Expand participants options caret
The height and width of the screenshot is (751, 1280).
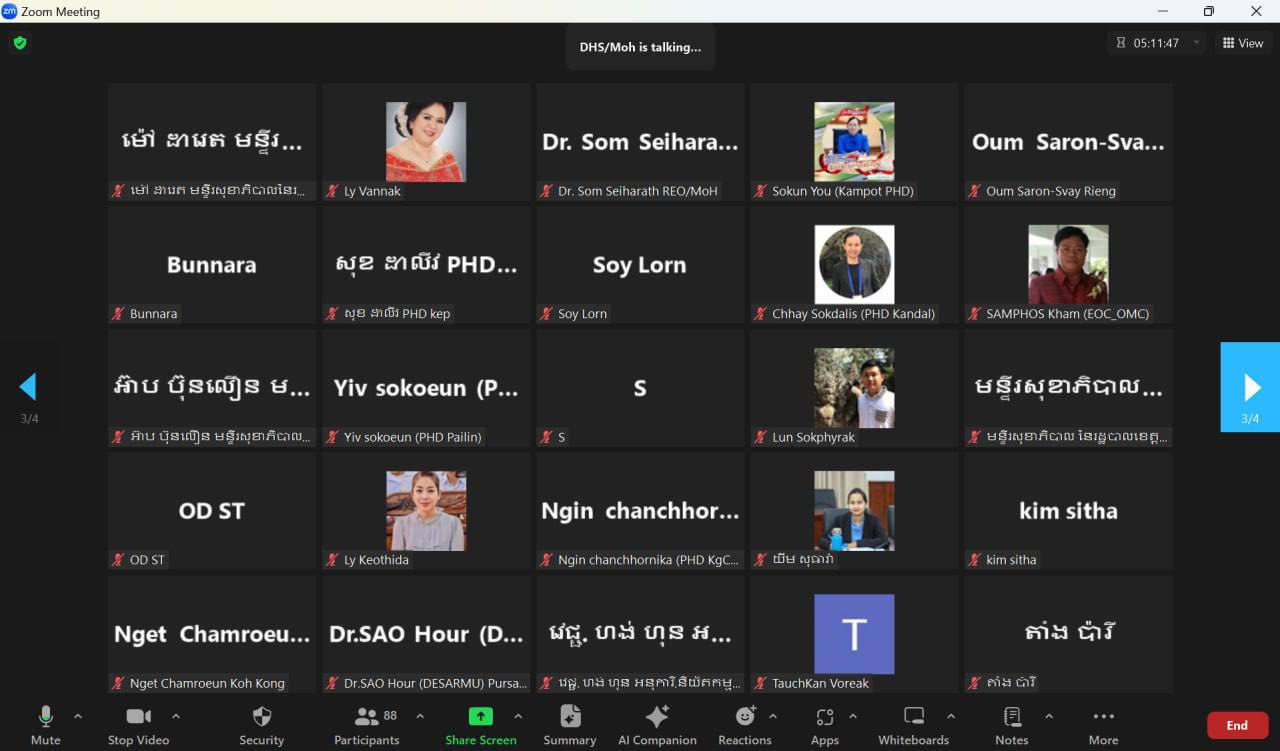420,716
